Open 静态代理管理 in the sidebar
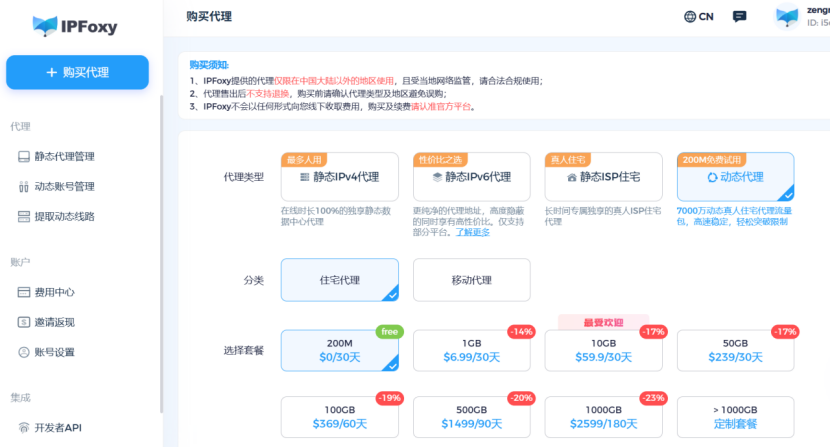 64,157
